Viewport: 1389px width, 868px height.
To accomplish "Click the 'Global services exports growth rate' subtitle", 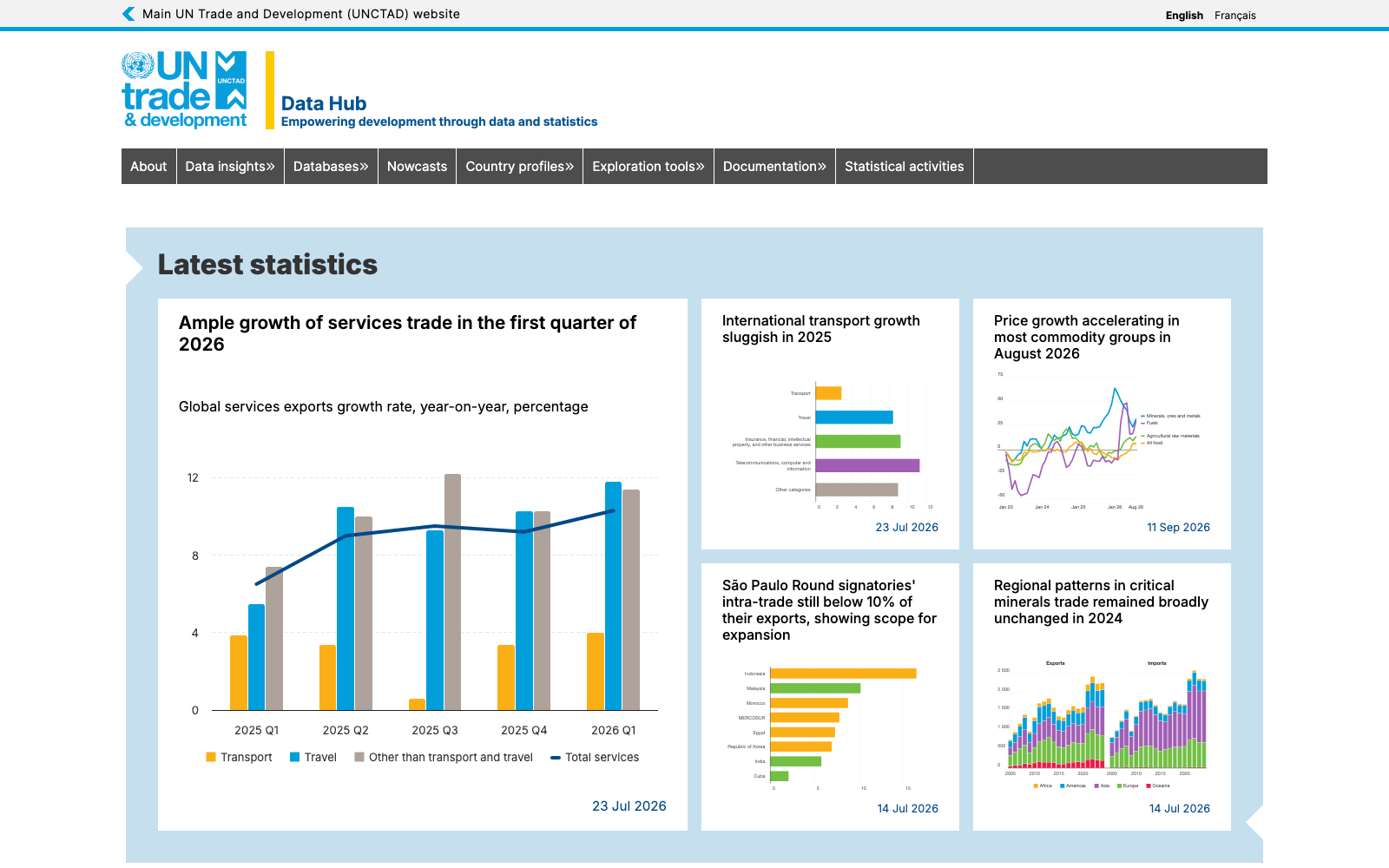I will click(384, 406).
